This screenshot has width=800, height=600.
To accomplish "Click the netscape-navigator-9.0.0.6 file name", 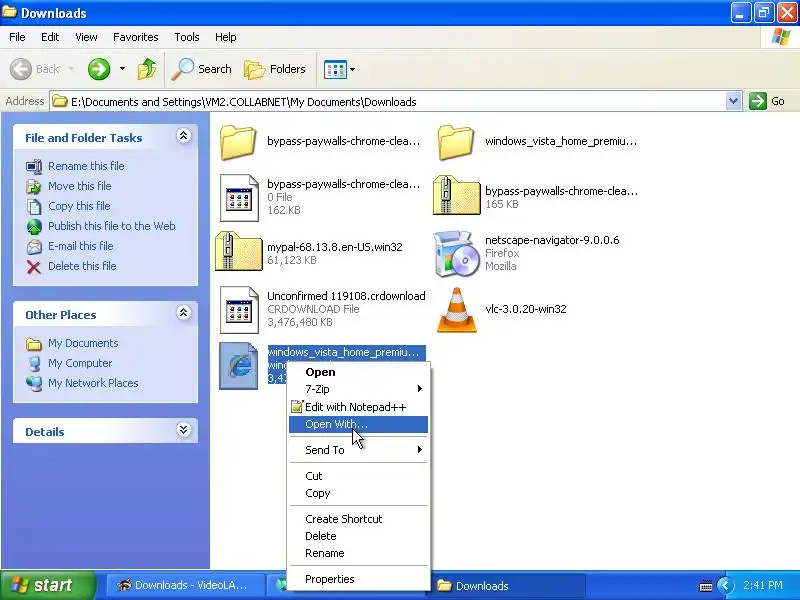I will pos(552,240).
